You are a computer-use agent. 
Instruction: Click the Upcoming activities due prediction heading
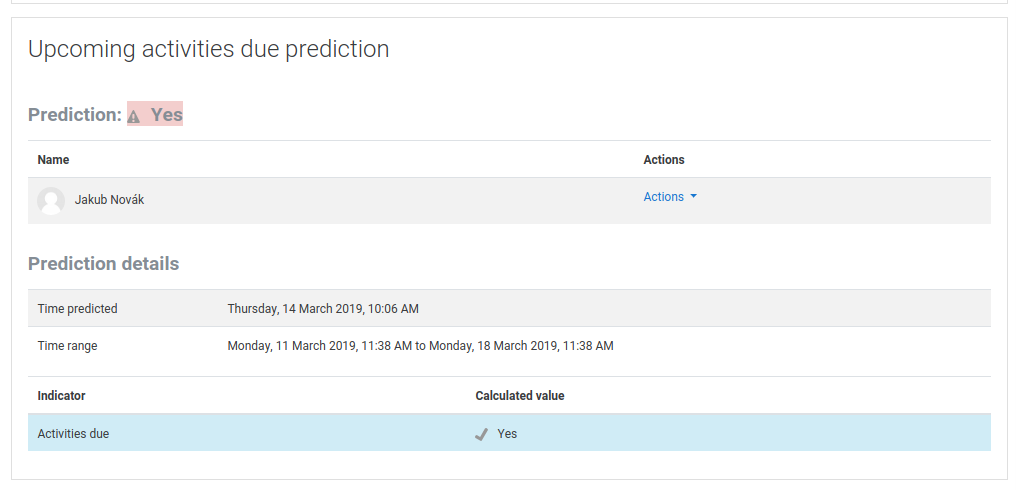pyautogui.click(x=209, y=49)
